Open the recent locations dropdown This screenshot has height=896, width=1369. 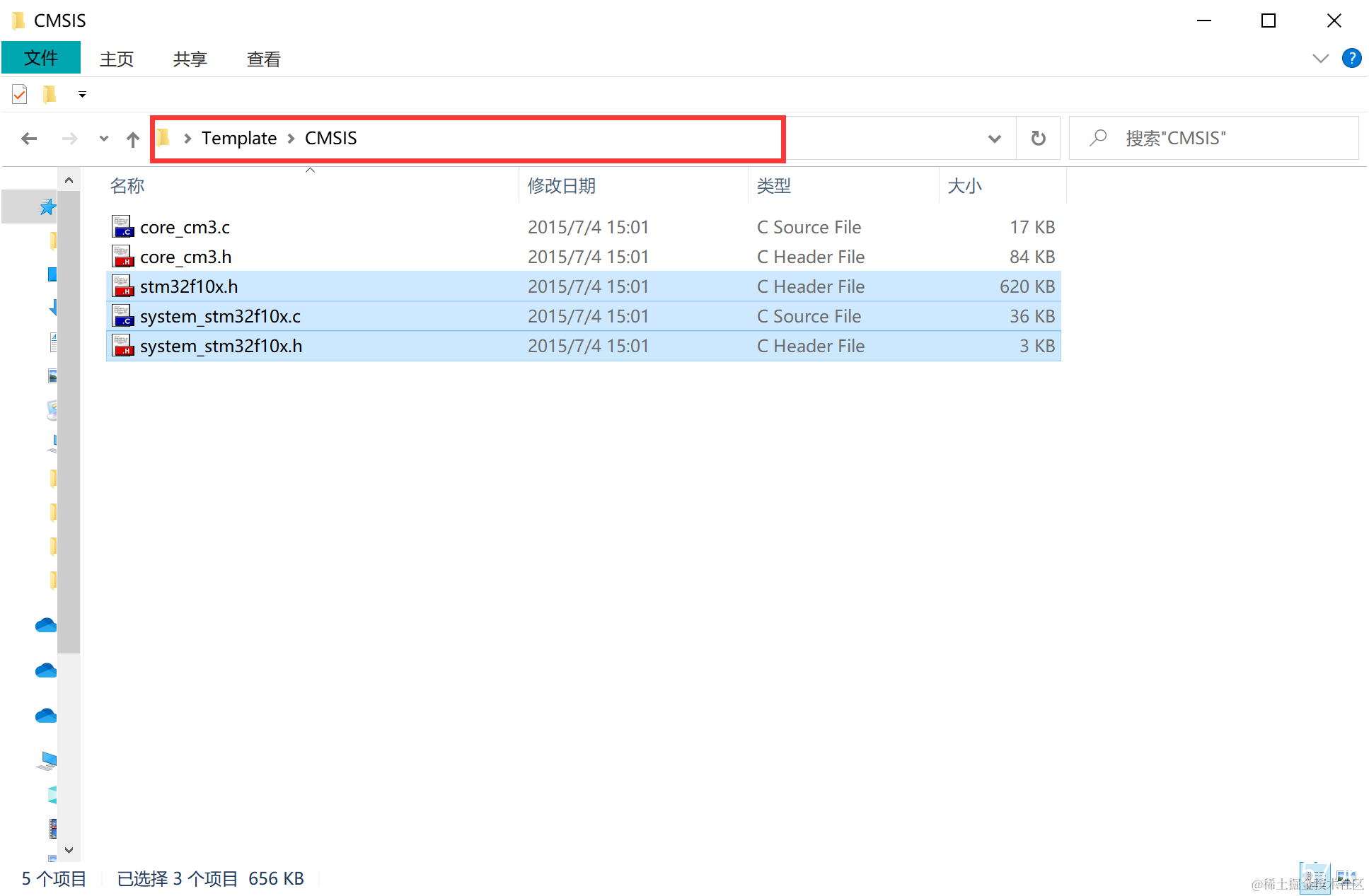click(103, 139)
